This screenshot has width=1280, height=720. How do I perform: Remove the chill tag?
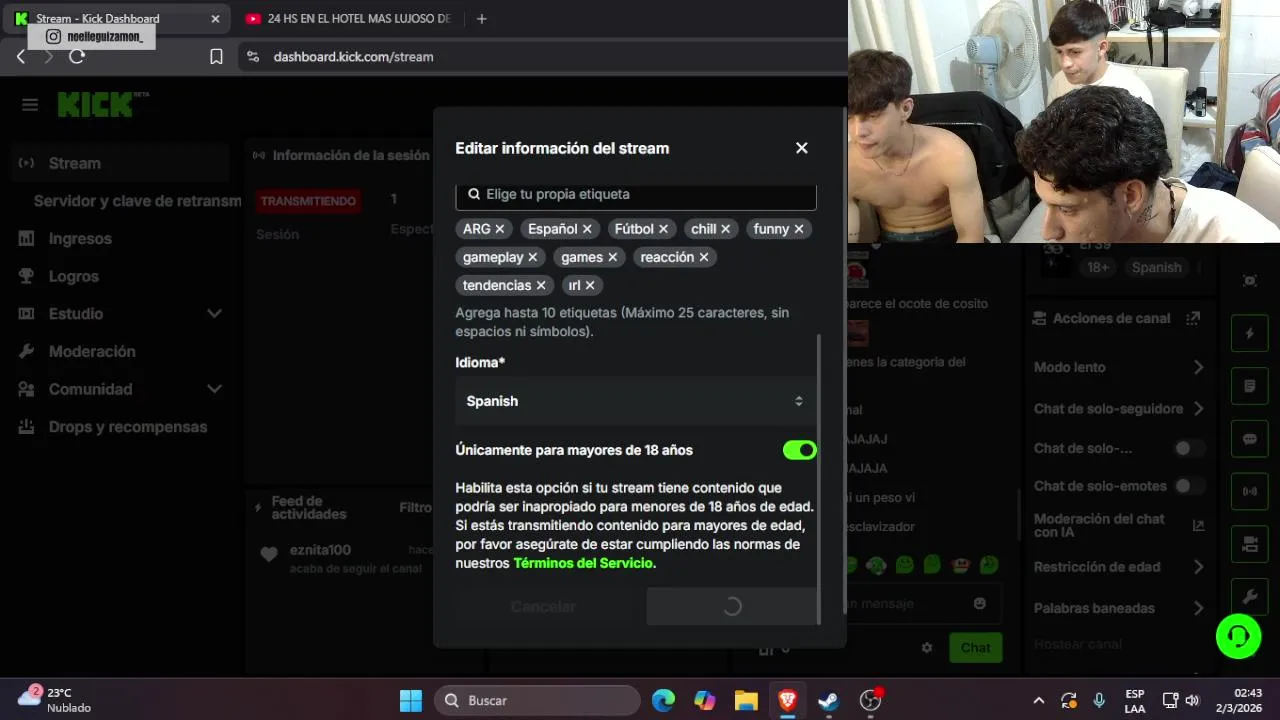coord(725,229)
